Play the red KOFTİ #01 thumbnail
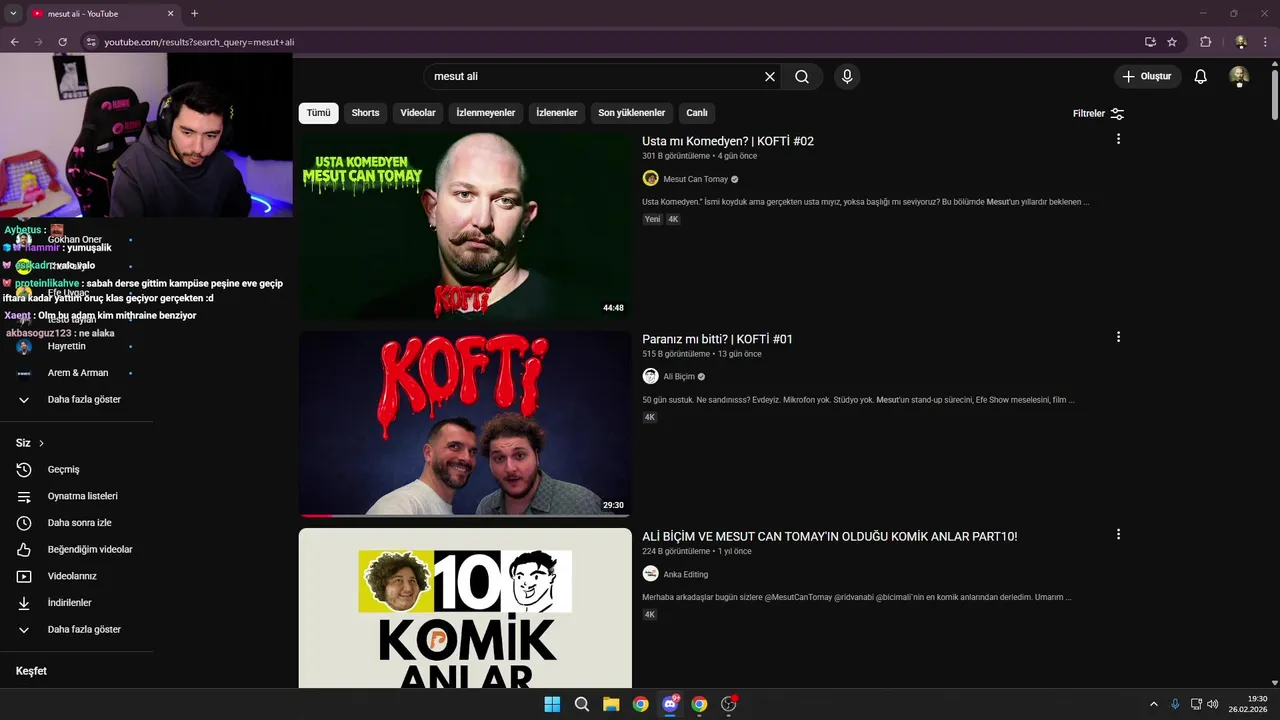 pyautogui.click(x=465, y=424)
